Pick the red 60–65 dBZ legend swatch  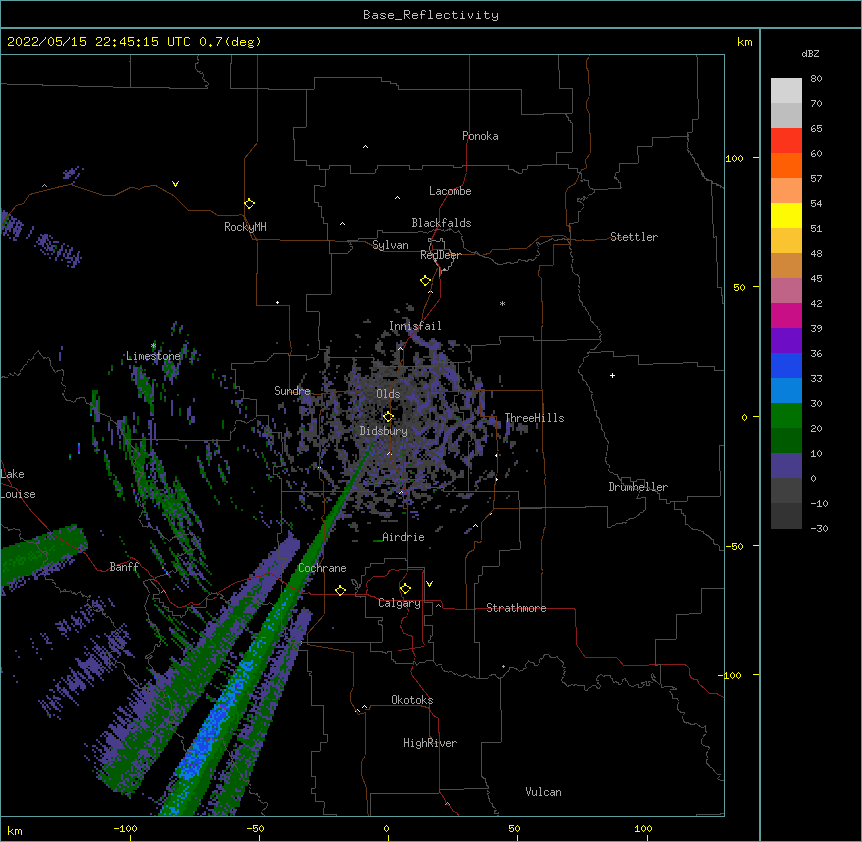click(x=786, y=141)
